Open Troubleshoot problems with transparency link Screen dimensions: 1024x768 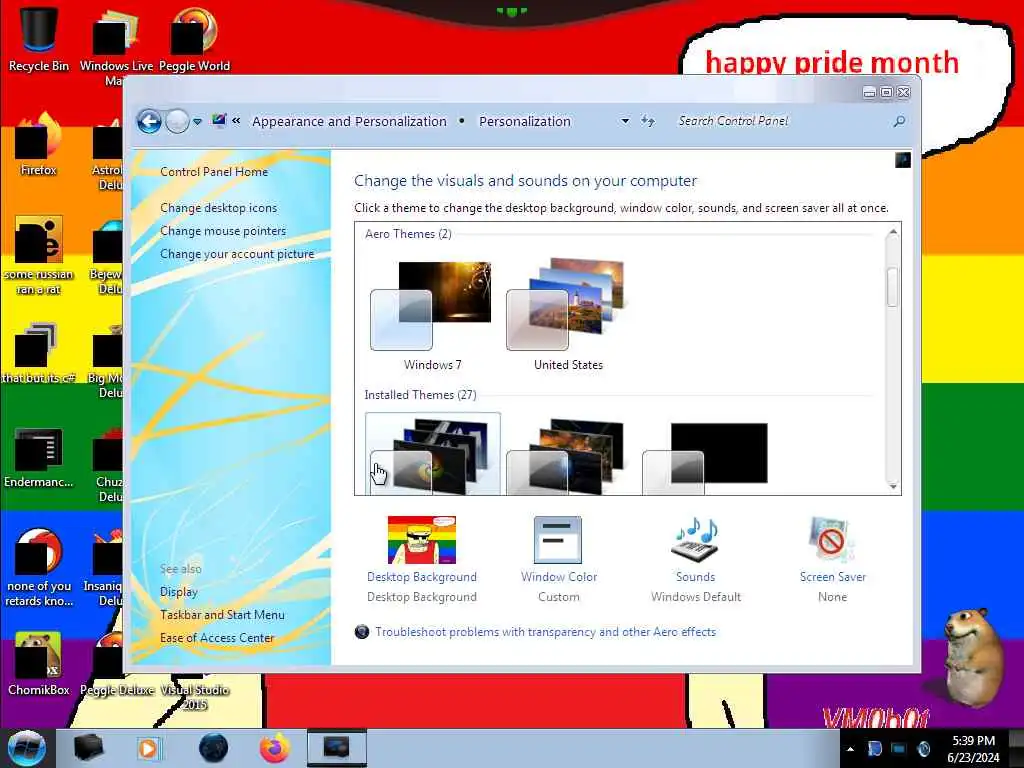click(x=545, y=632)
